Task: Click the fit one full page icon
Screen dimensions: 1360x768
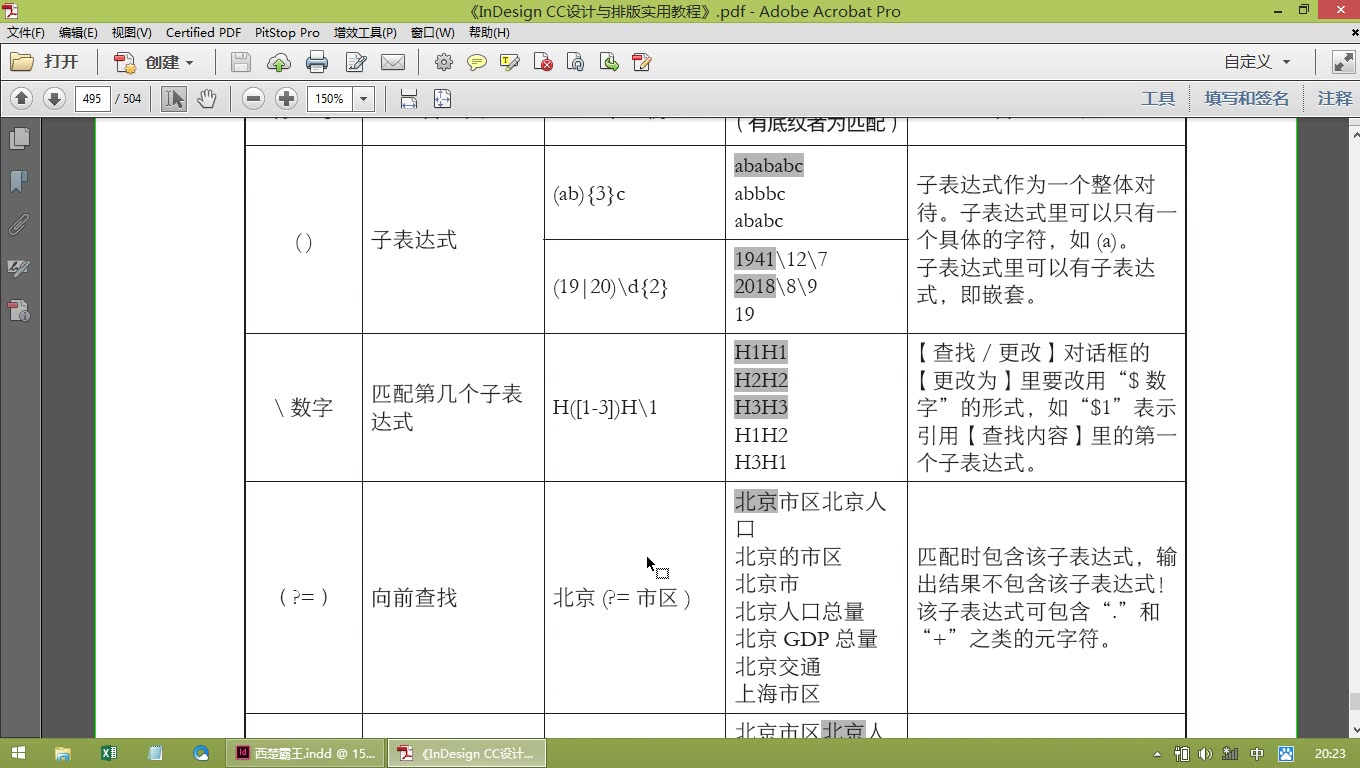Action: [x=442, y=98]
